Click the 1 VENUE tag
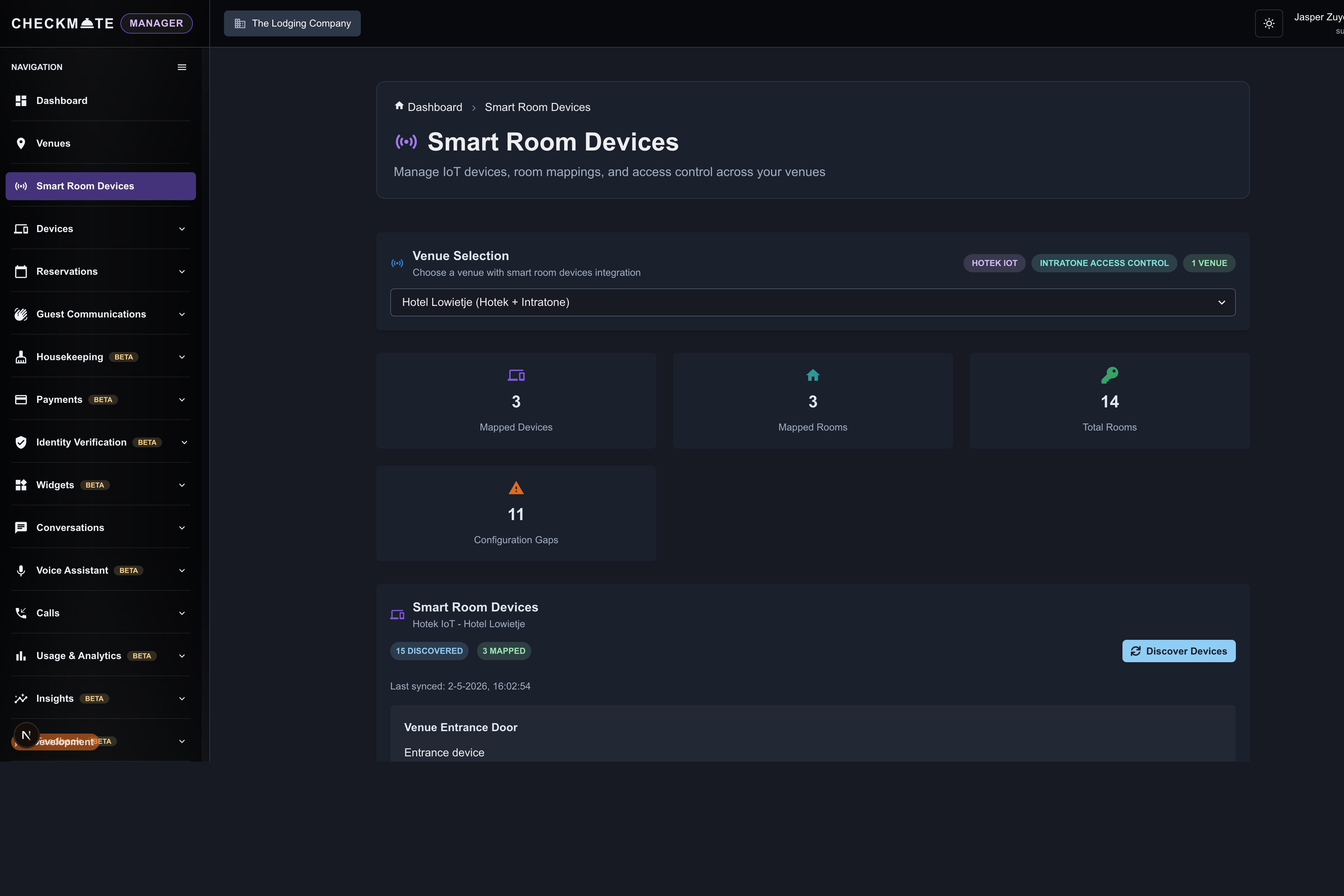The width and height of the screenshot is (1344, 896). click(1209, 264)
